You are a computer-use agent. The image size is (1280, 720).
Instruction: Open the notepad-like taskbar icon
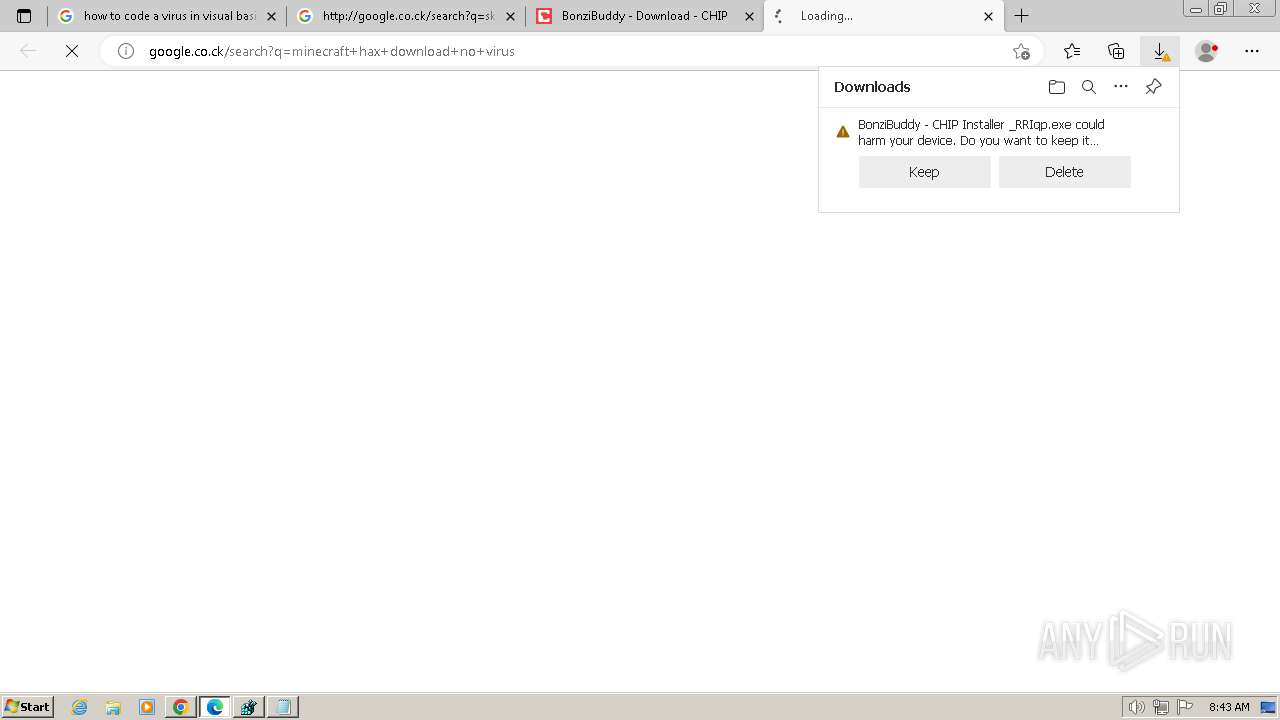283,707
